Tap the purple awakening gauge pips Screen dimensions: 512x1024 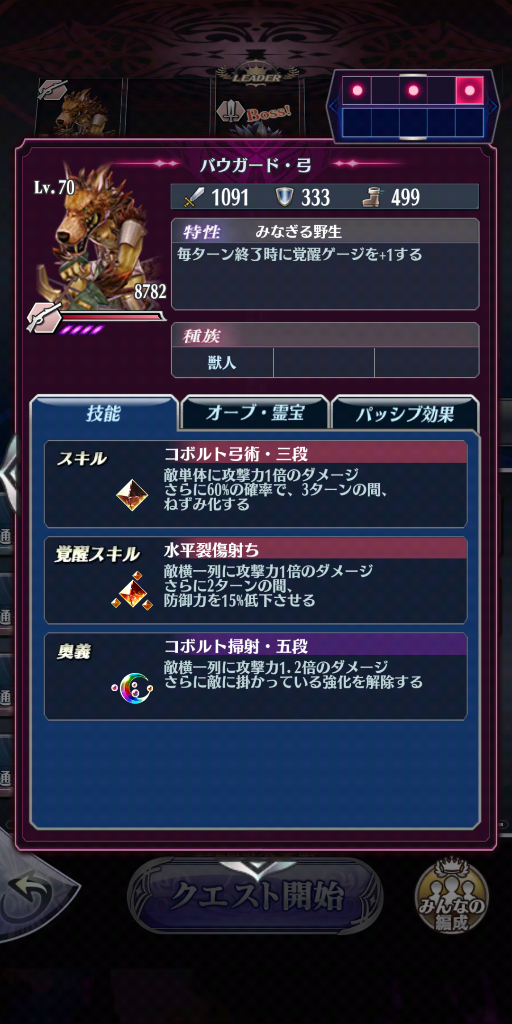point(82,330)
